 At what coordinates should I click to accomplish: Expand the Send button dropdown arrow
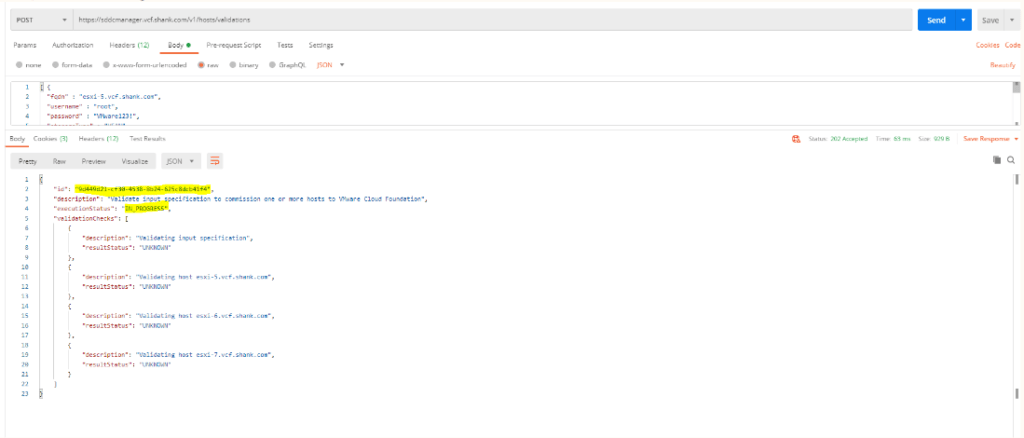(x=963, y=20)
